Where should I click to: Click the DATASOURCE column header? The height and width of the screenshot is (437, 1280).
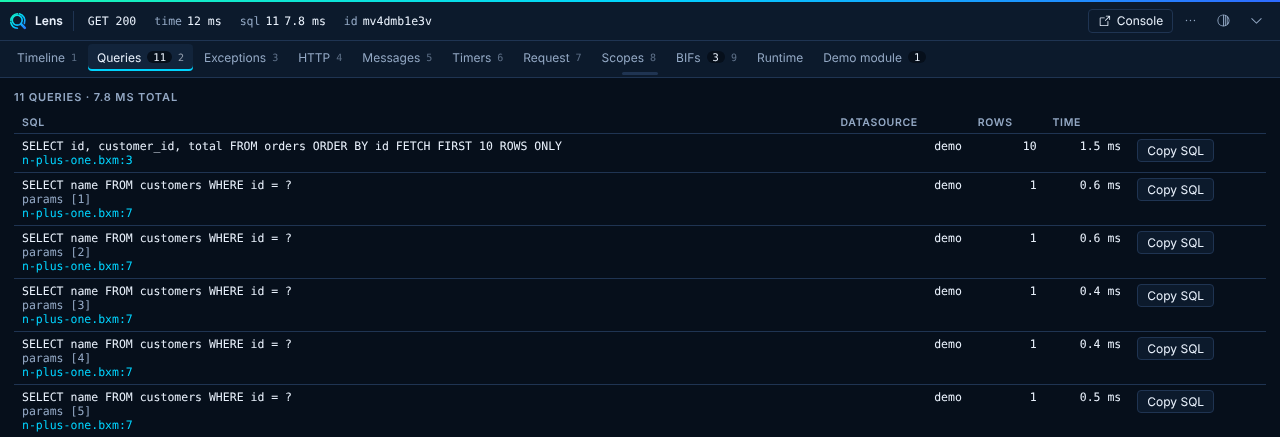click(878, 122)
